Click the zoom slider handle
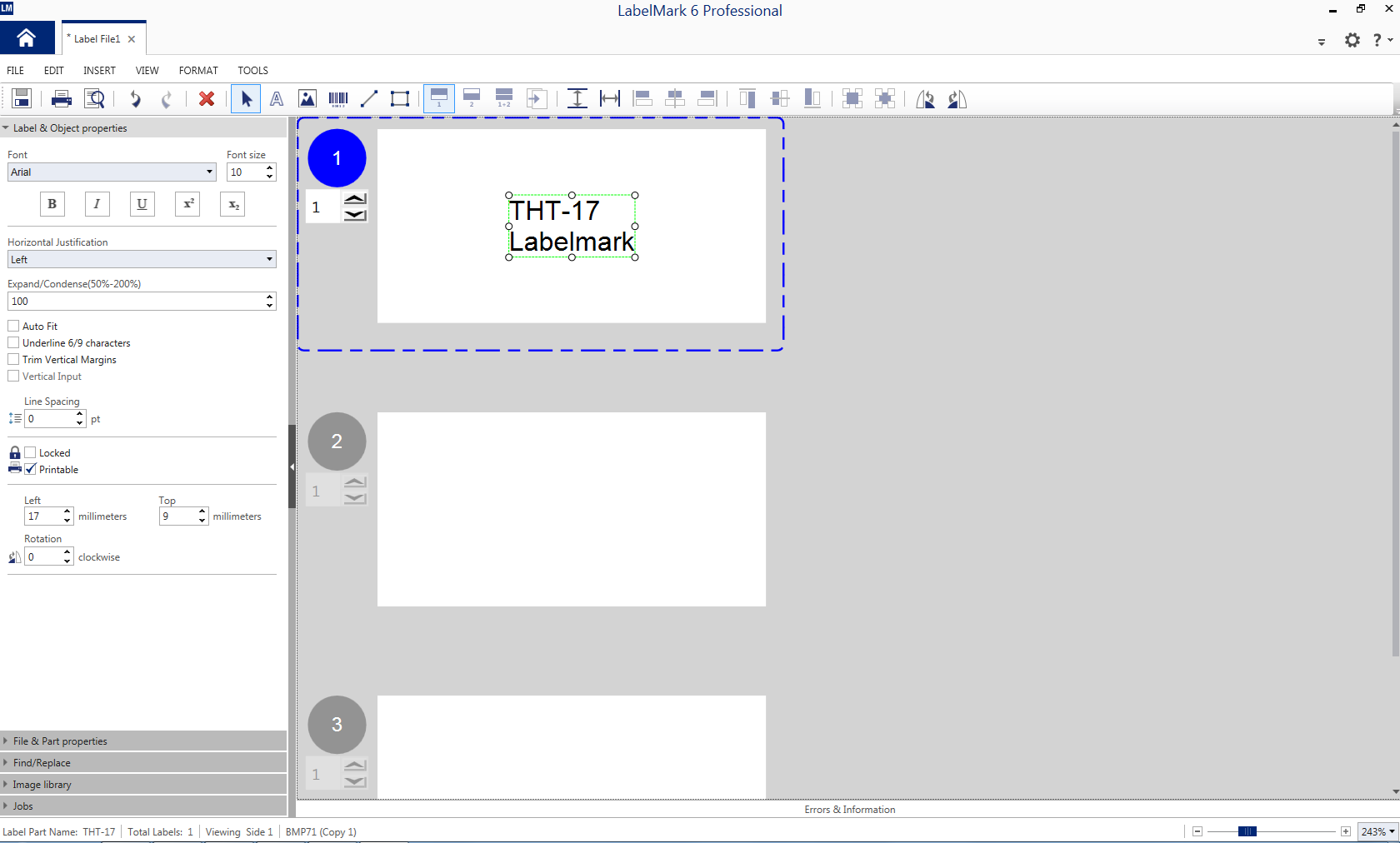 [1247, 831]
